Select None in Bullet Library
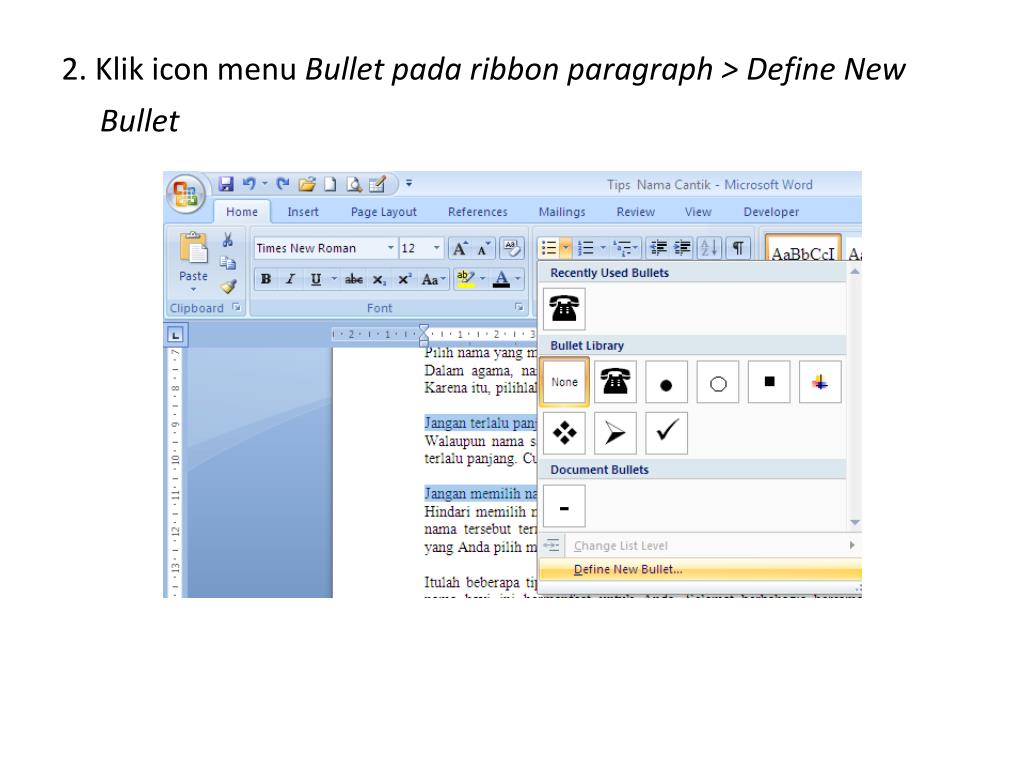 coord(564,382)
